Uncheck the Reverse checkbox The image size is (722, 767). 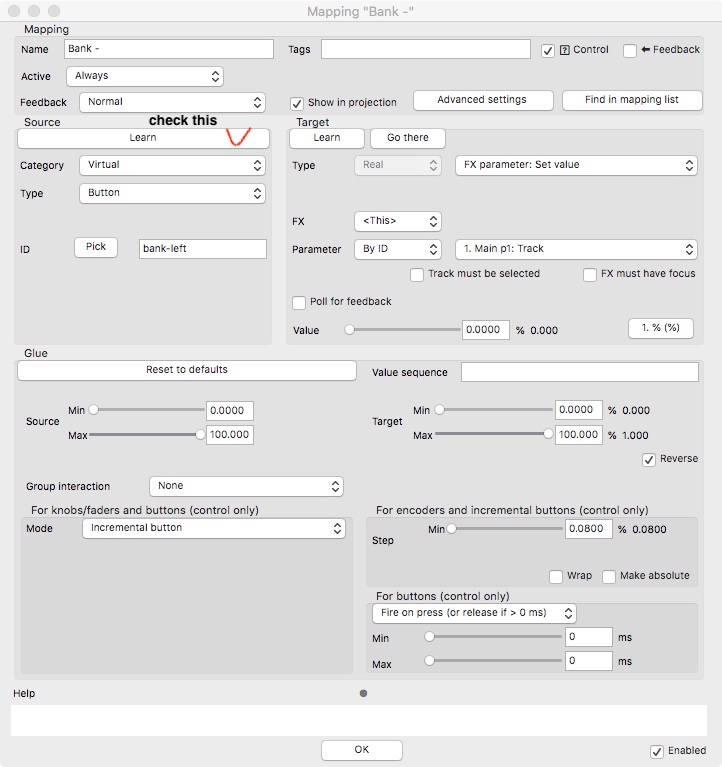pyautogui.click(x=649, y=460)
